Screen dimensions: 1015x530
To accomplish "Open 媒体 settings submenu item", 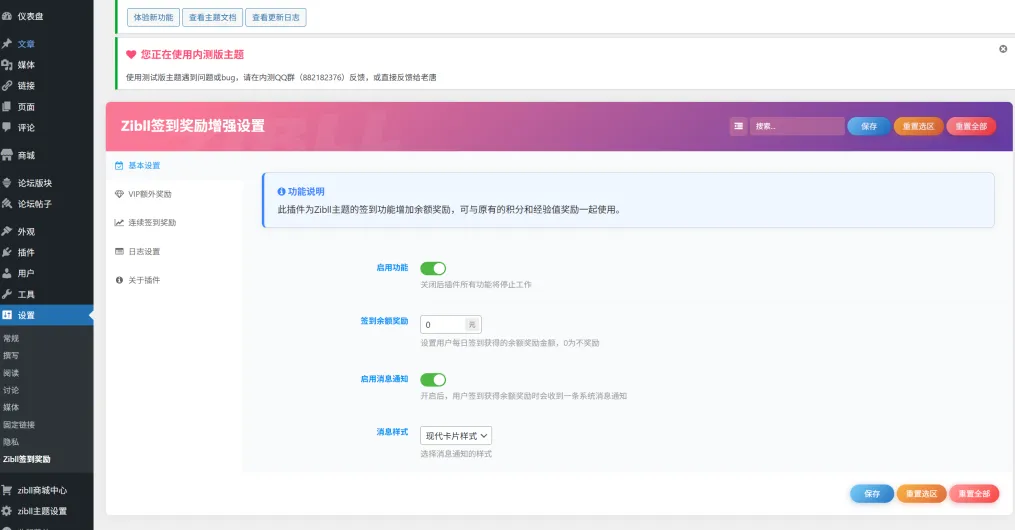I will coord(11,407).
